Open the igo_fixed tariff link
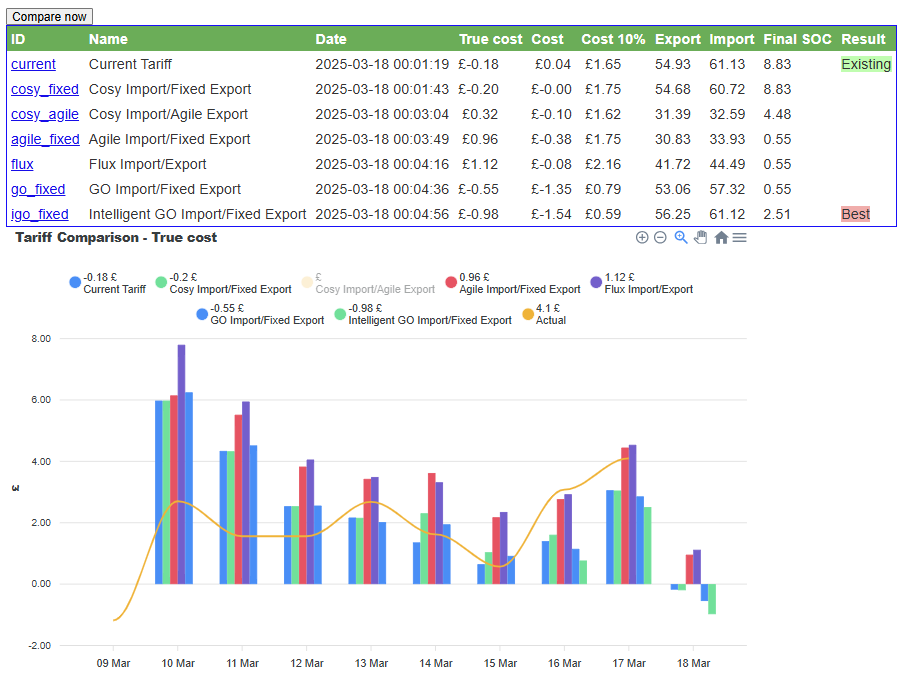This screenshot has width=913, height=689. (40, 214)
